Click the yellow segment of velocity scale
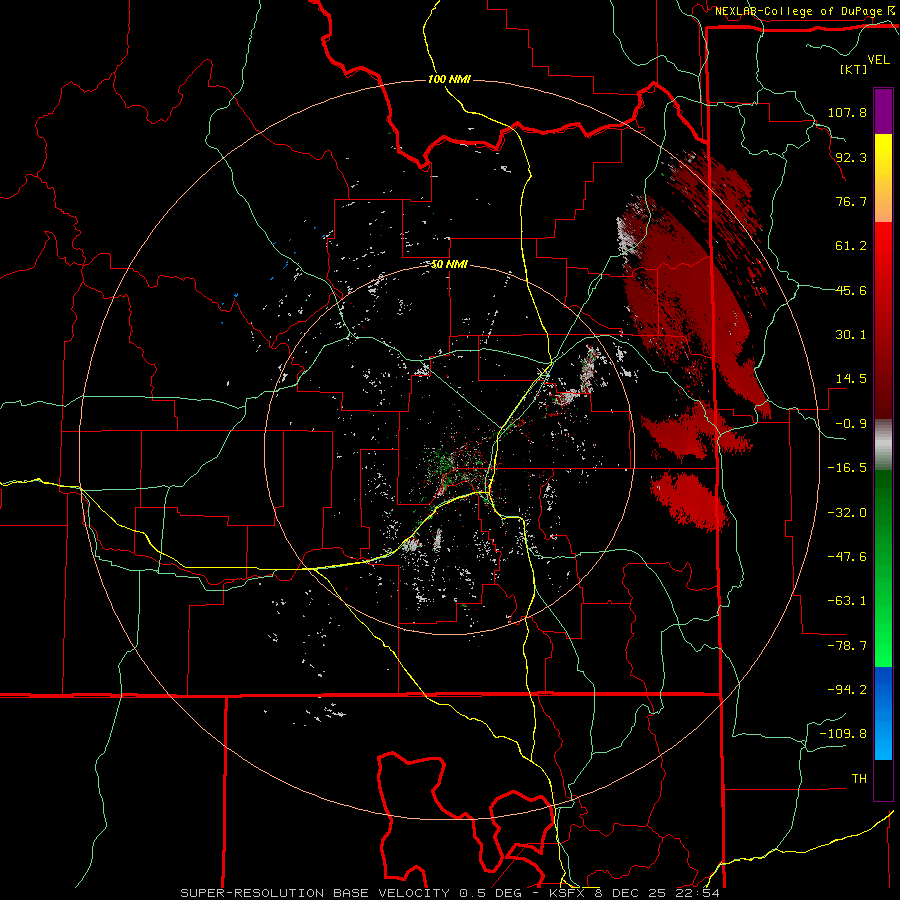This screenshot has width=900, height=900. click(883, 178)
